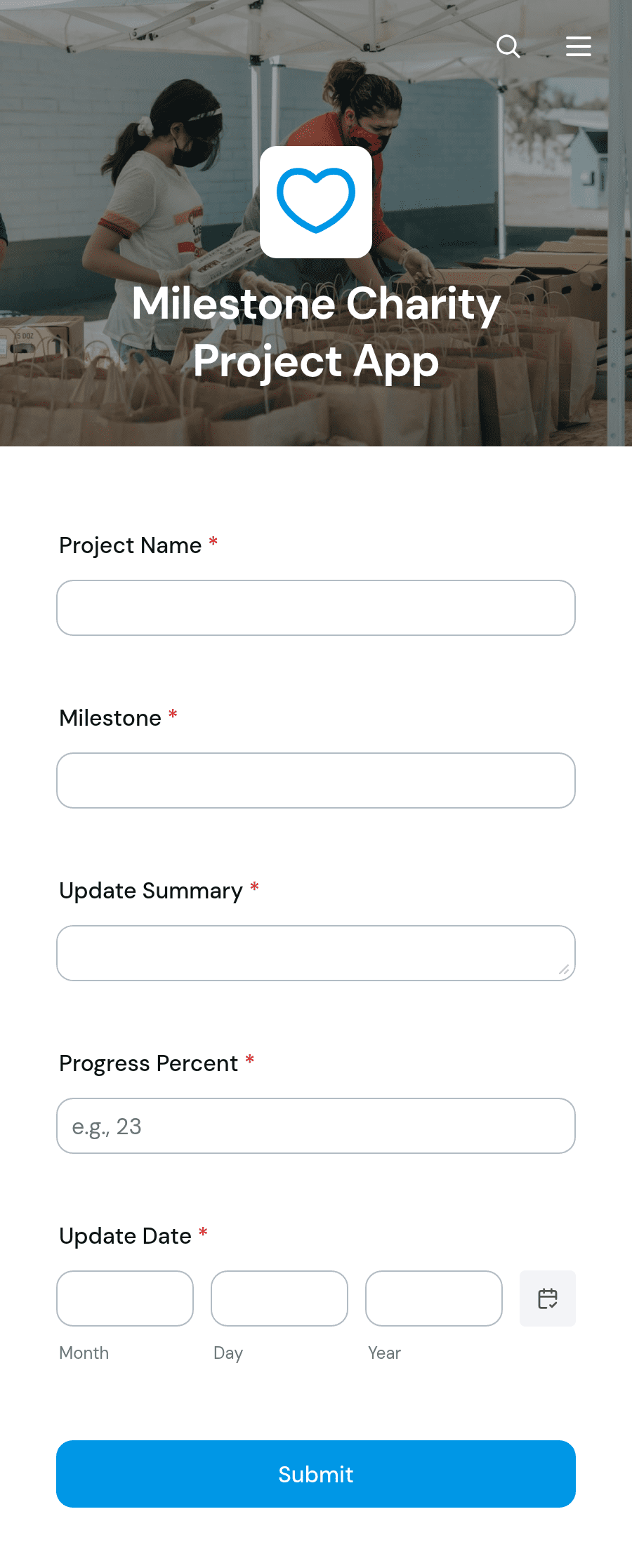632x1568 pixels.
Task: Open the search magnifier icon
Action: tap(508, 46)
